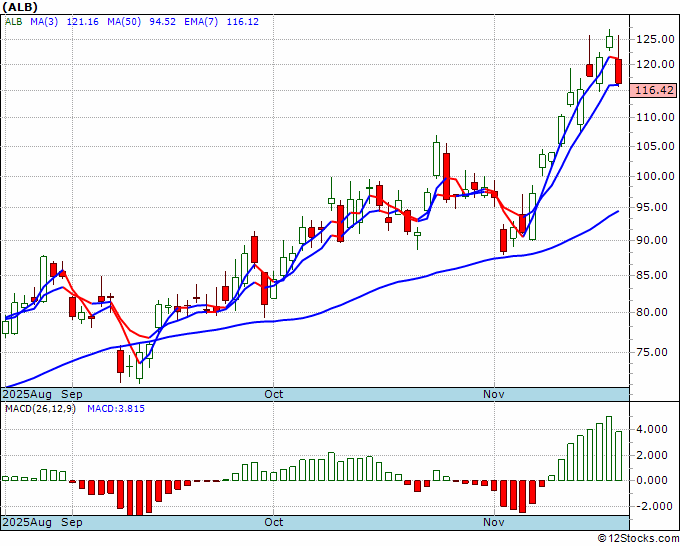Click the 100.00 price axis label
Screen dimensions: 680x546
click(655, 176)
